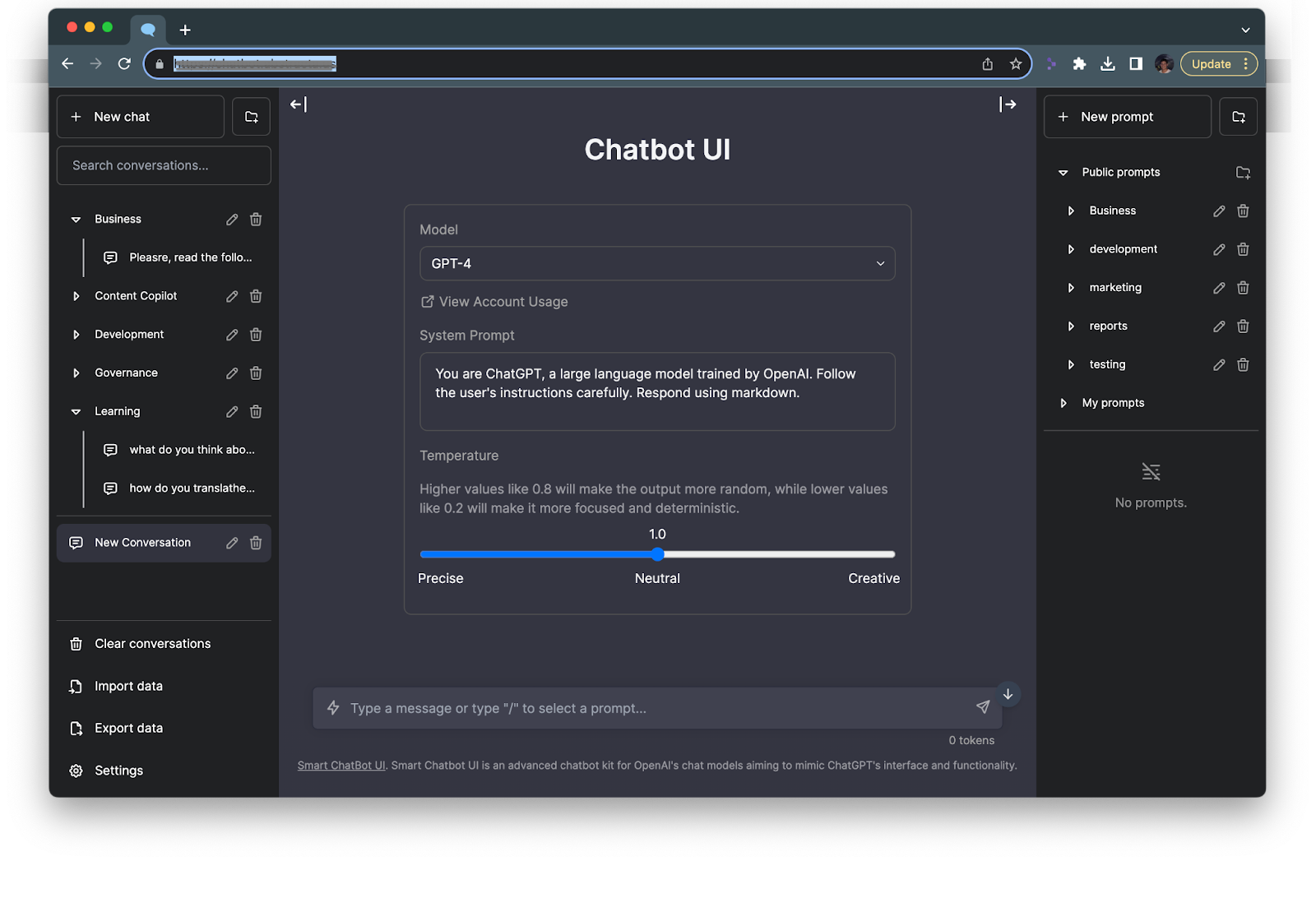Edit the Business prompt folder name
Screen dimensions: 1316x912
(1219, 211)
